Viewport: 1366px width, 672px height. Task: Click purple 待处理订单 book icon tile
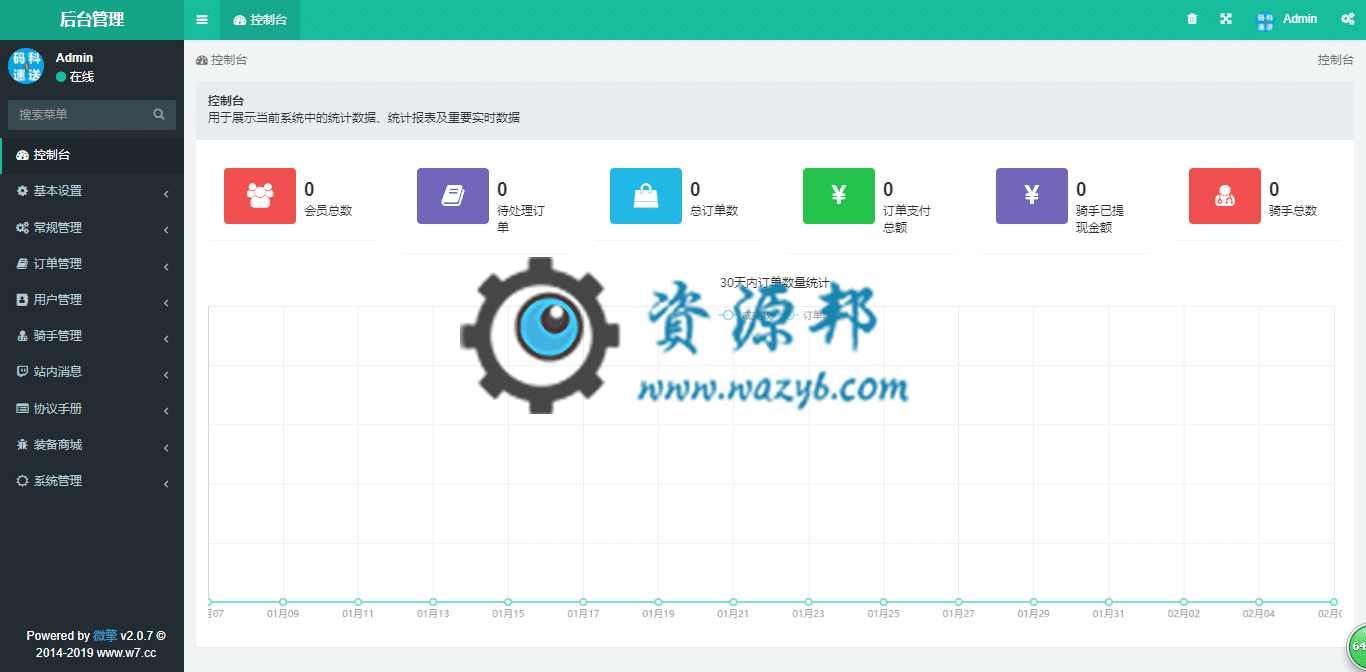tap(453, 196)
